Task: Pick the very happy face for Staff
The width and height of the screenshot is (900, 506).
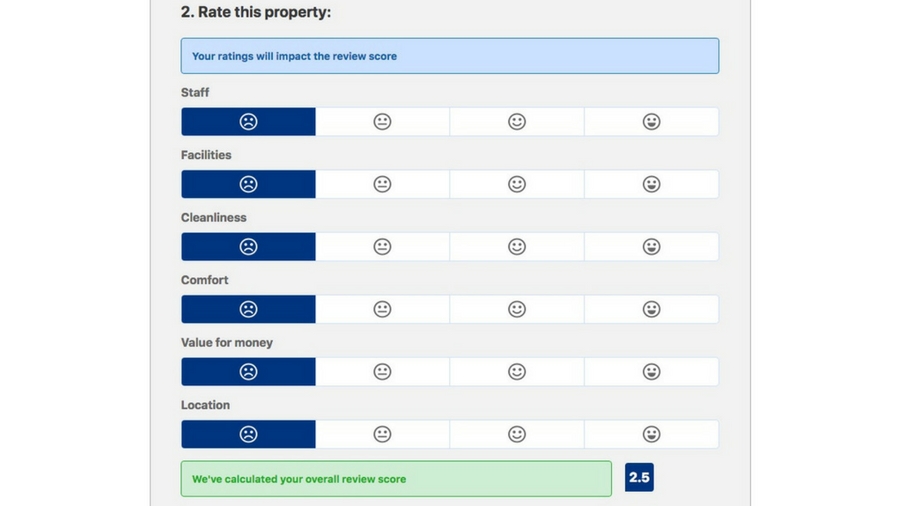Action: pyautogui.click(x=651, y=122)
